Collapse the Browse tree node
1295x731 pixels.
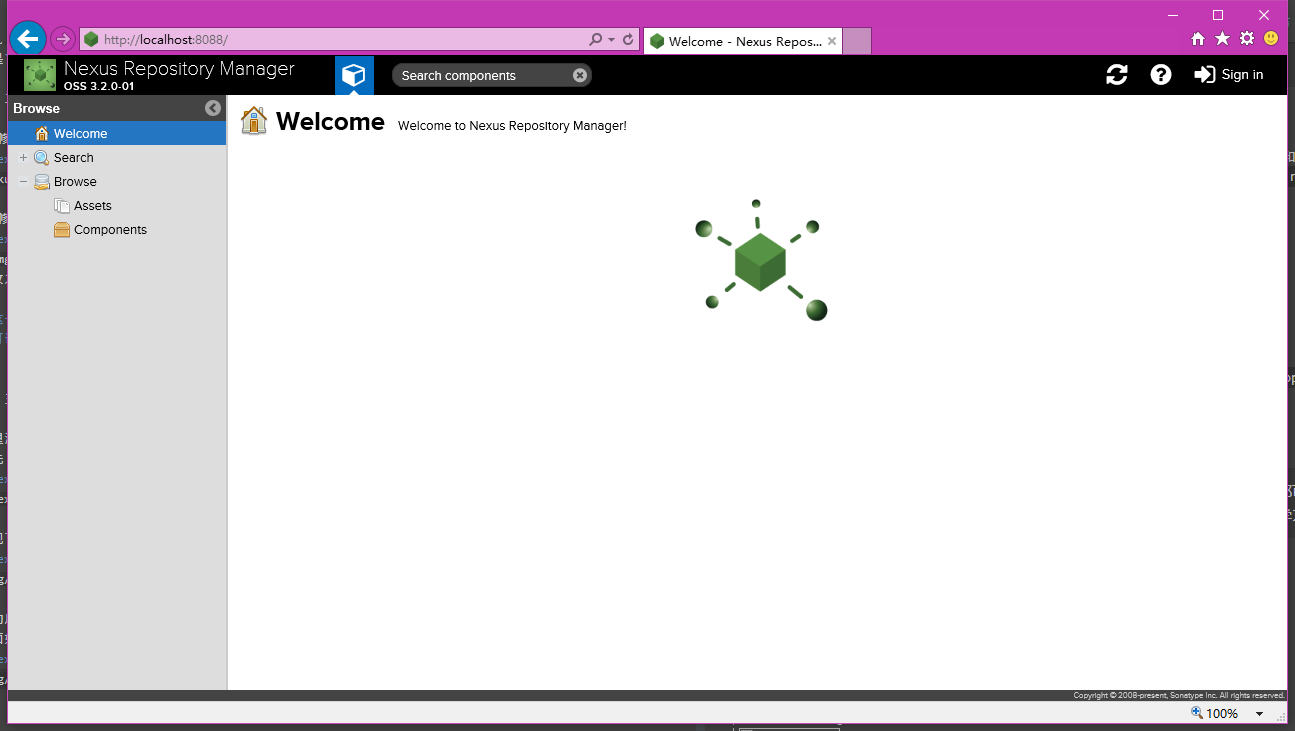coord(24,182)
